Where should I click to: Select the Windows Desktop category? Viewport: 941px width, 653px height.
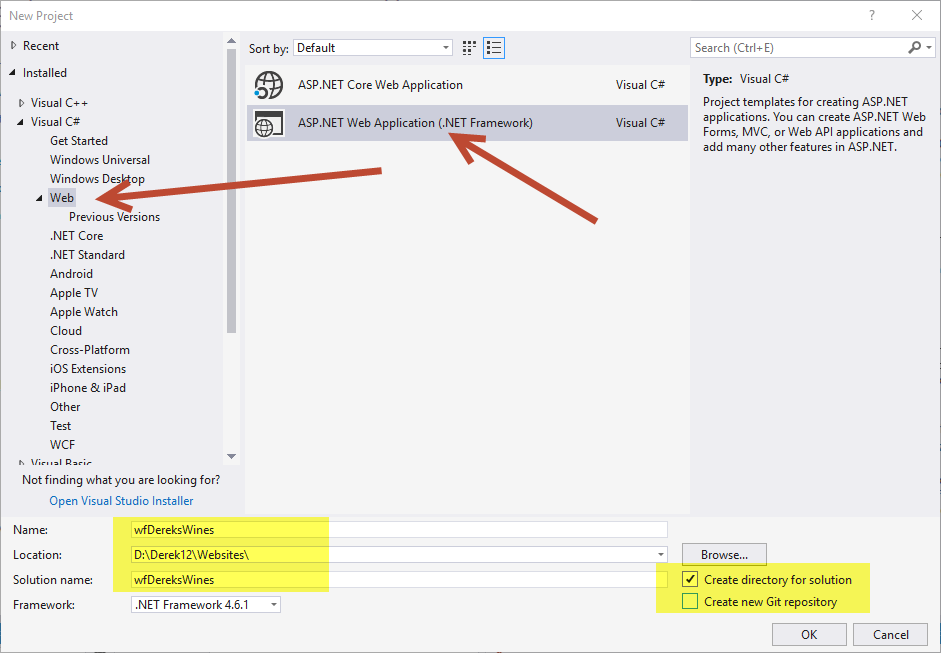click(97, 179)
